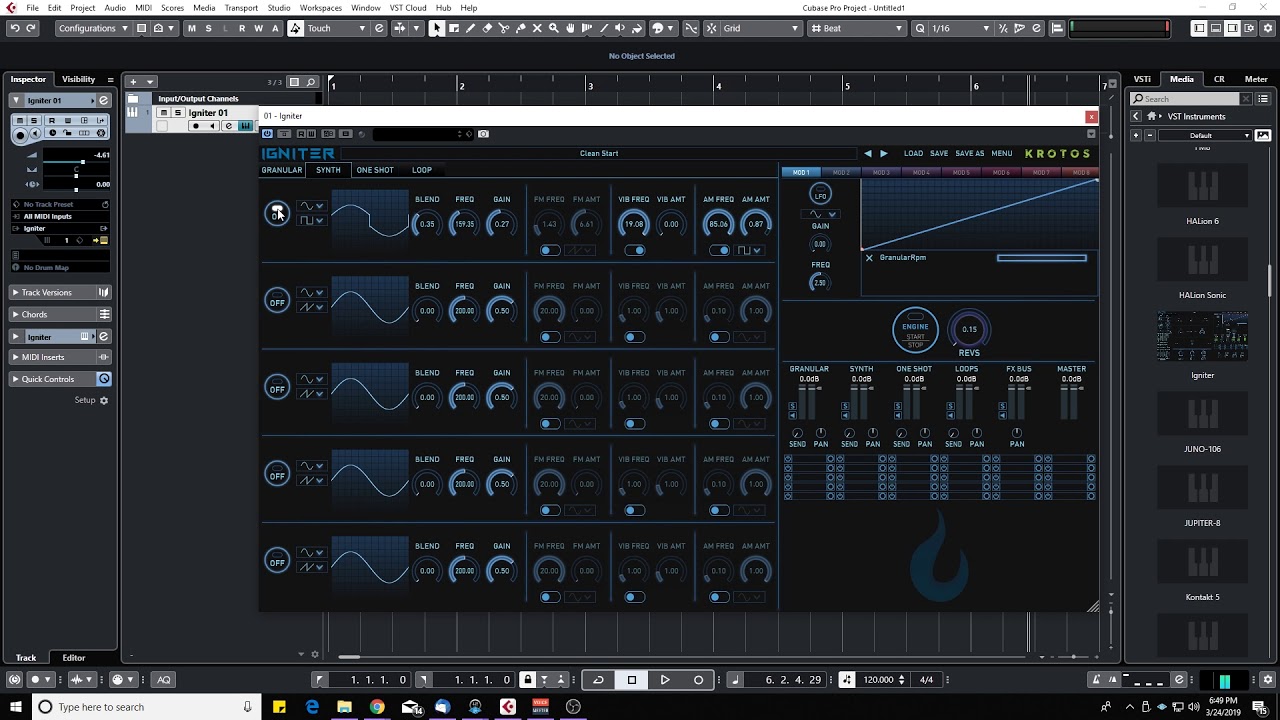The image size is (1280, 720).
Task: Toggle the AM switch on oscillator one
Action: 719,250
